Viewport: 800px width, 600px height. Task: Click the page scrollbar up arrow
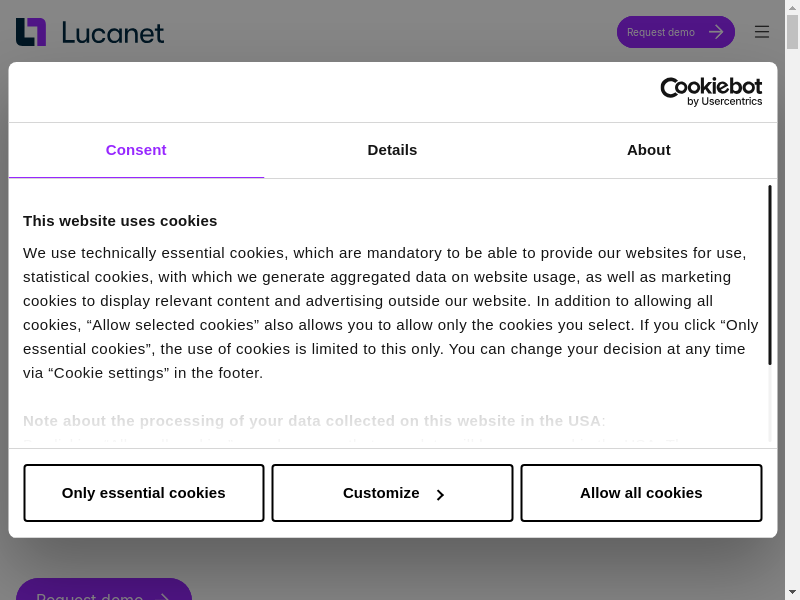coord(792,7)
